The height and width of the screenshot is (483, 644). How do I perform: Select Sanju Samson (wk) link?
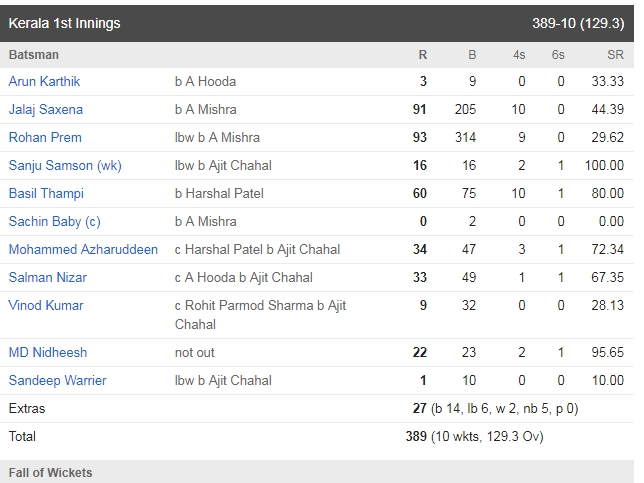click(65, 165)
